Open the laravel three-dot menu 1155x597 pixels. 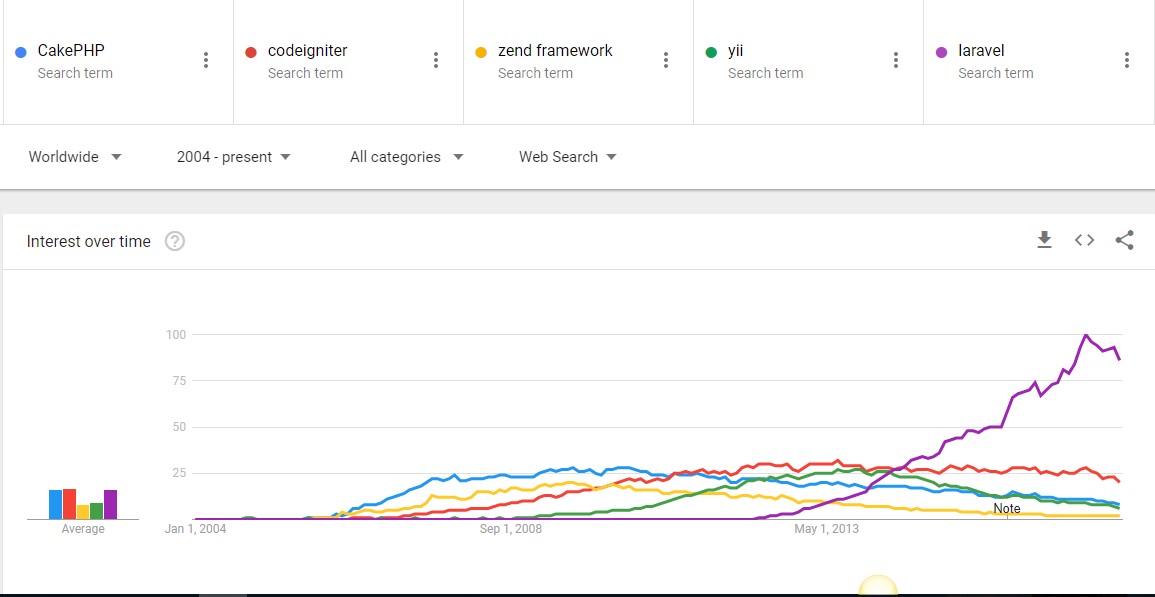1126,60
